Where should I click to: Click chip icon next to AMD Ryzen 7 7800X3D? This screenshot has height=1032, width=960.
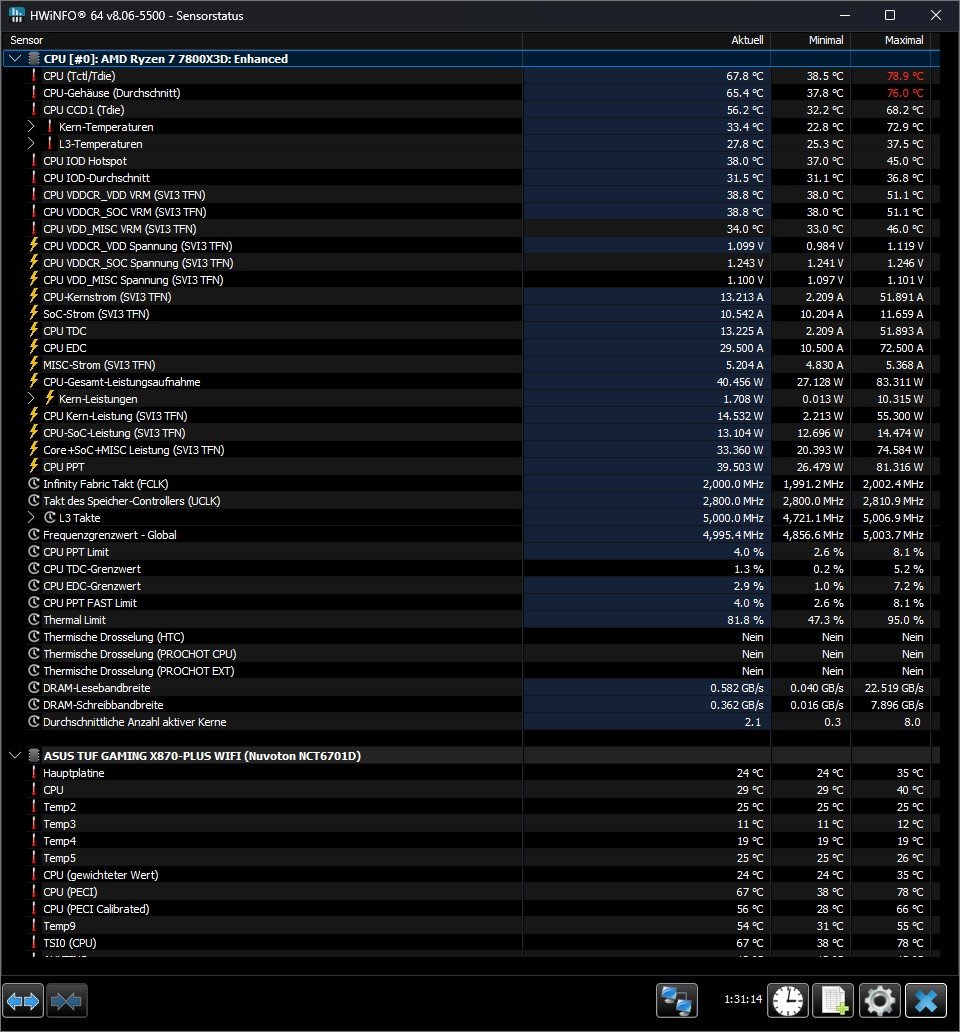(x=34, y=59)
